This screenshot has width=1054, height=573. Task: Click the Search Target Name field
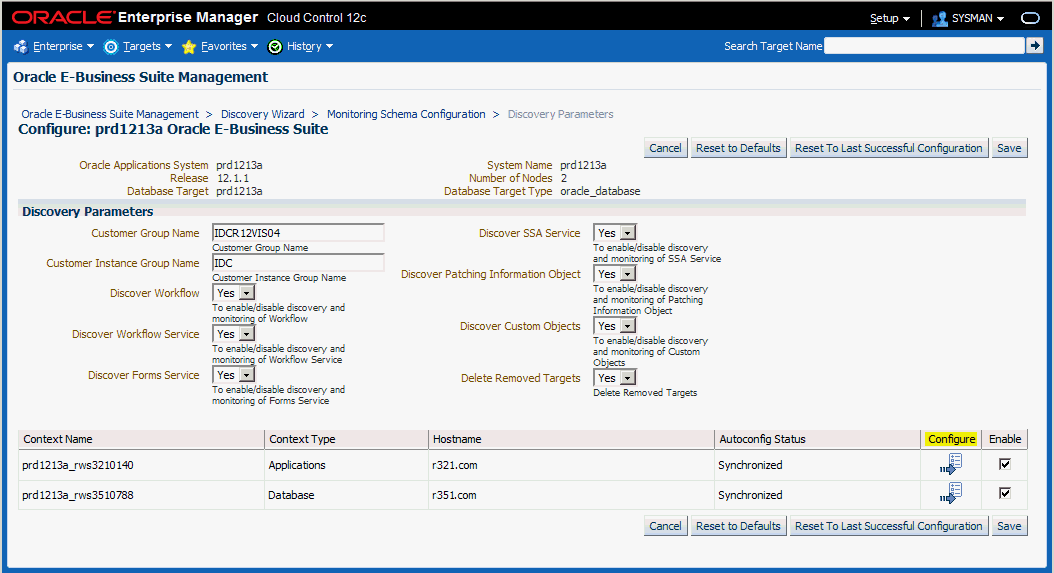pos(924,46)
